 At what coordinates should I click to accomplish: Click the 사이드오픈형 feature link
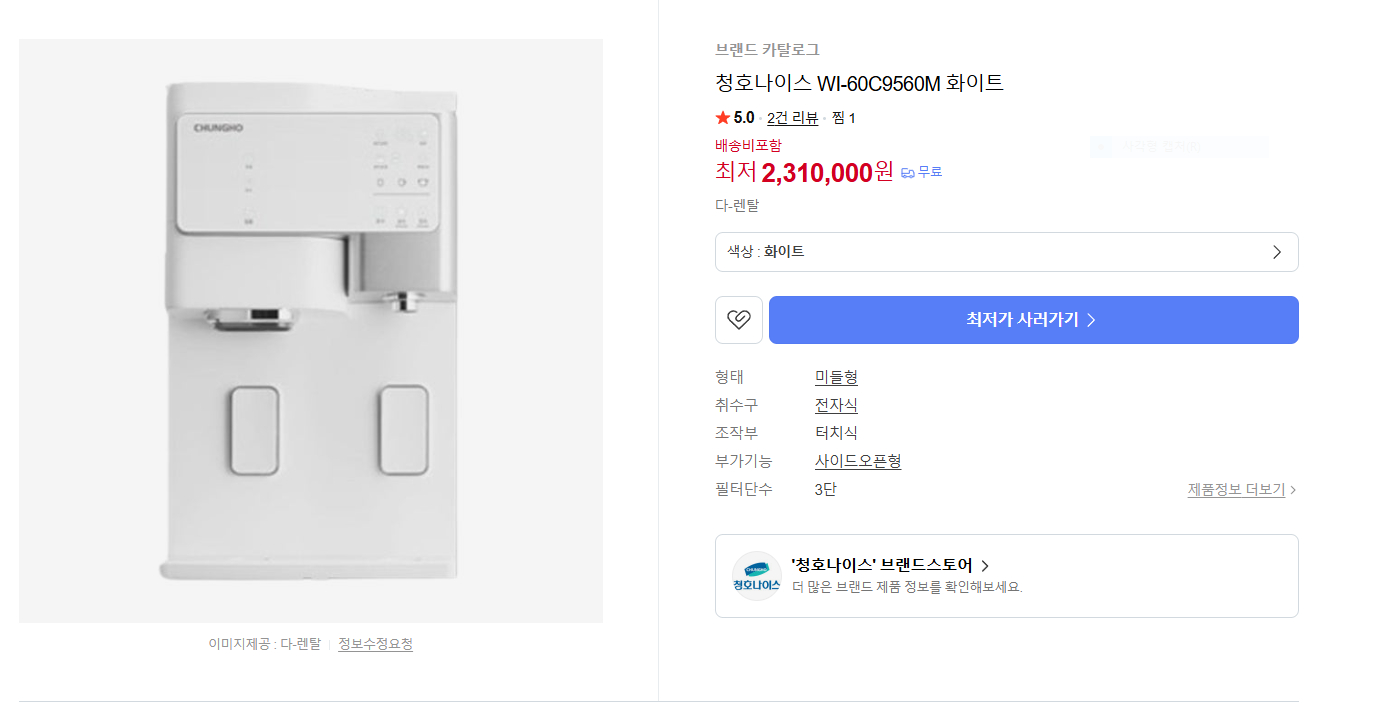858,461
